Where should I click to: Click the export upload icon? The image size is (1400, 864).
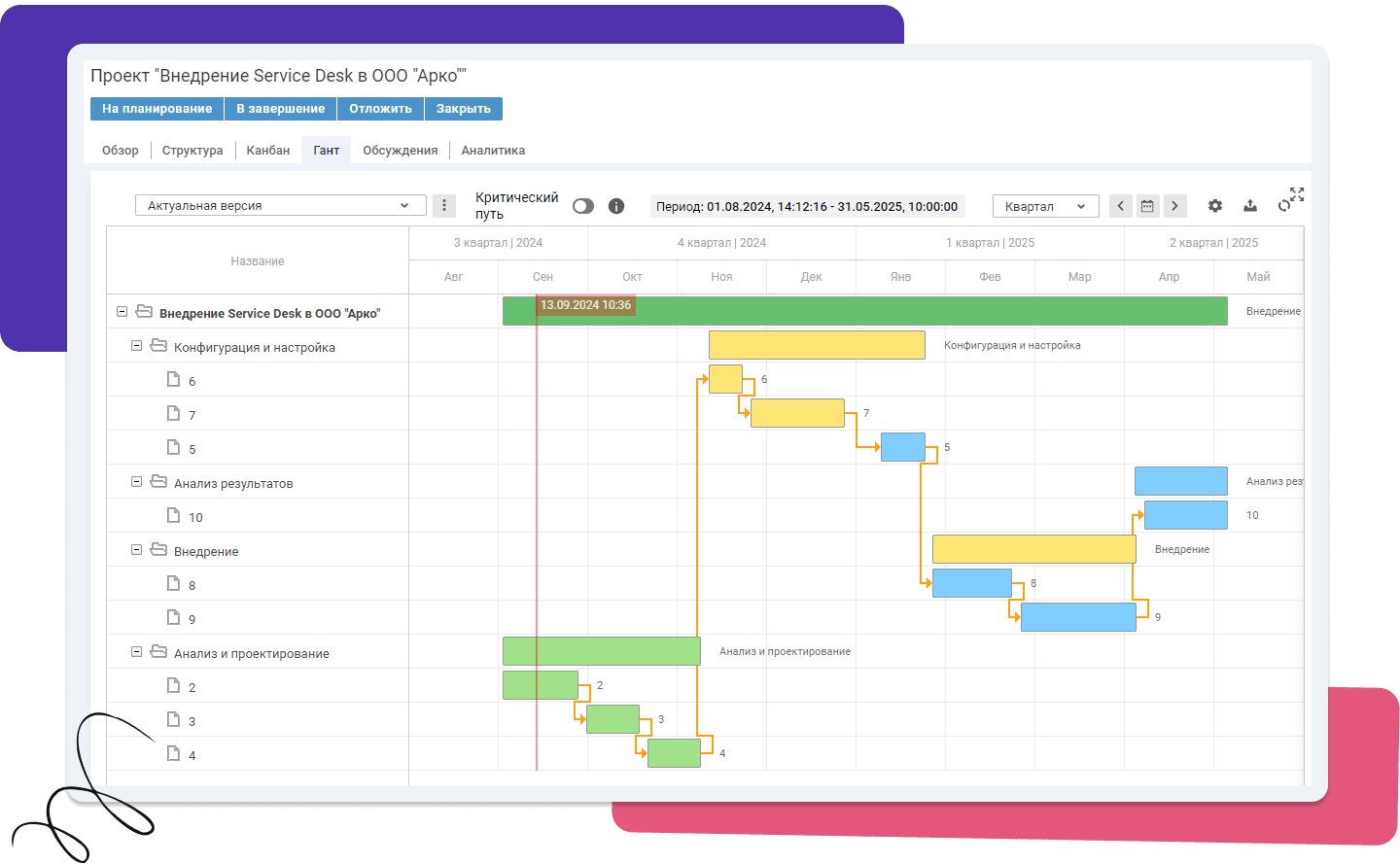(1250, 206)
